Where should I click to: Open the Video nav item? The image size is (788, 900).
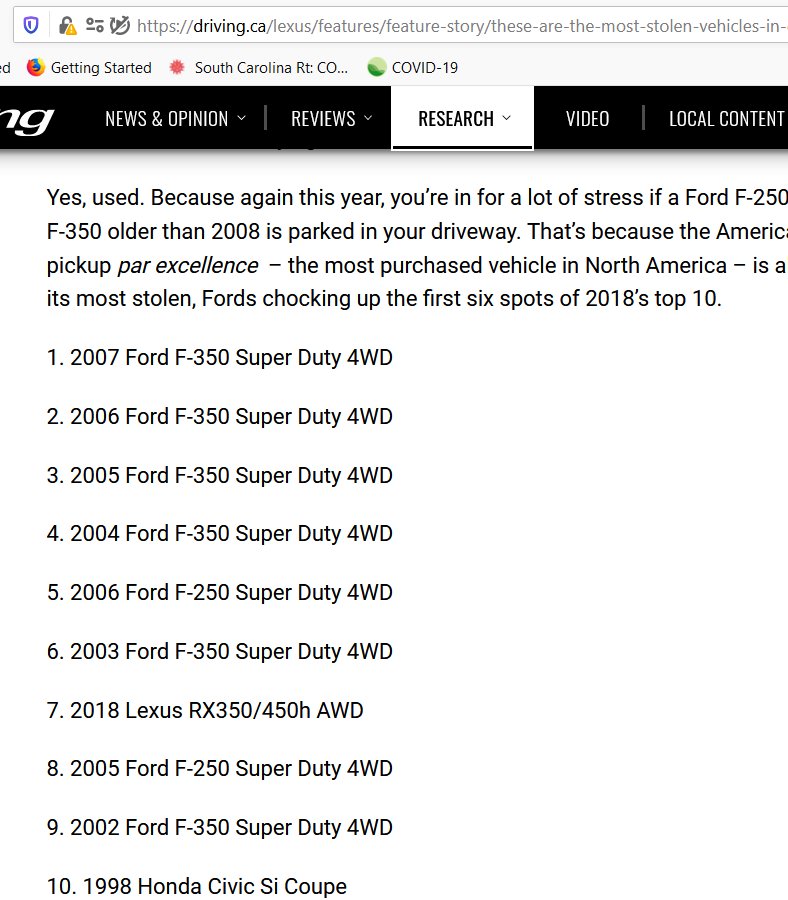click(587, 119)
